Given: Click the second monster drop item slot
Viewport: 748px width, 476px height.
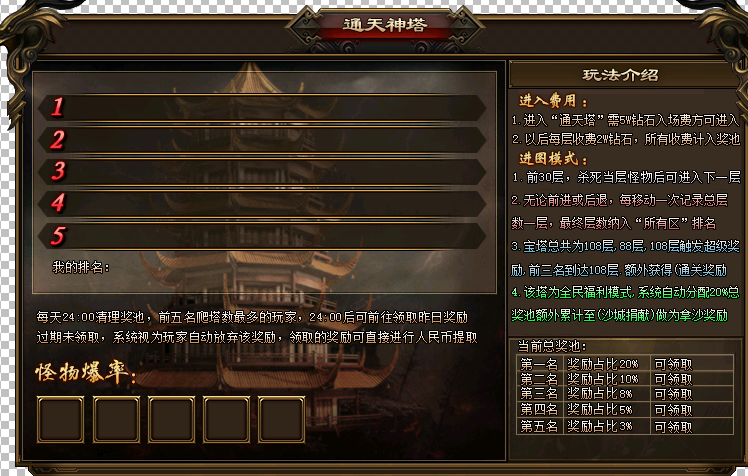Looking at the screenshot, I should pyautogui.click(x=116, y=420).
